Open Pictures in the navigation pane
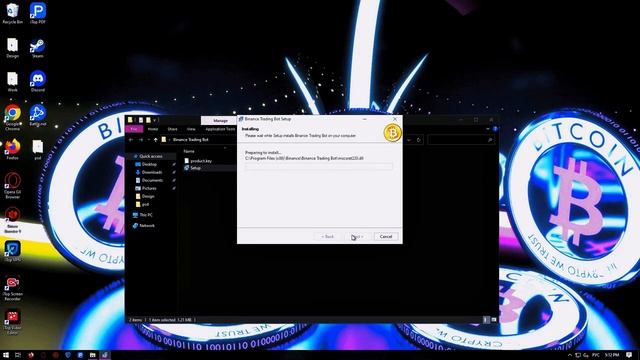 coord(149,188)
